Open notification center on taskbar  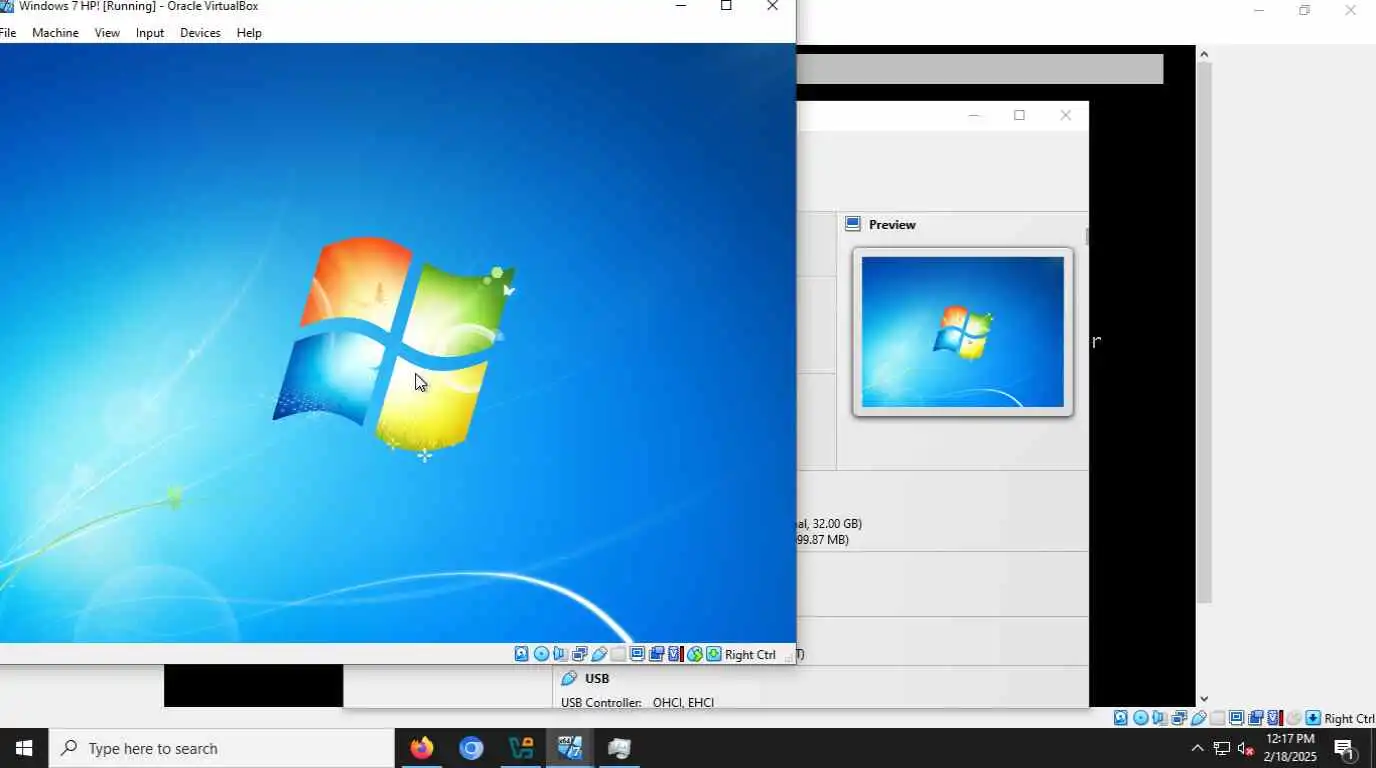[x=1344, y=748]
